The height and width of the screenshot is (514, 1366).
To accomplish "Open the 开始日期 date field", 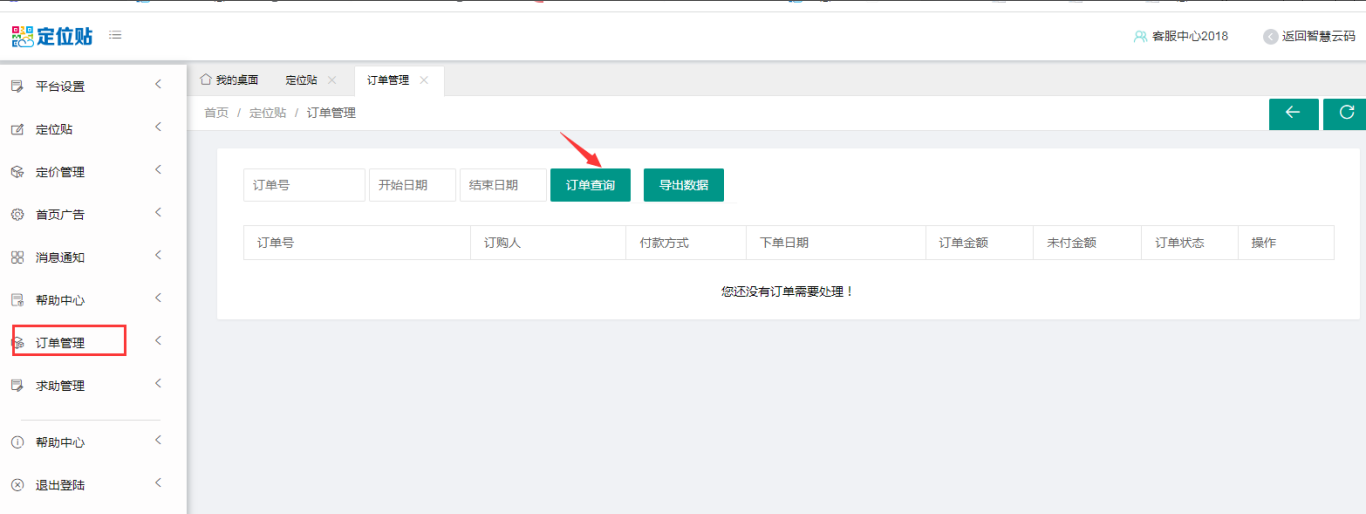I will coord(412,185).
